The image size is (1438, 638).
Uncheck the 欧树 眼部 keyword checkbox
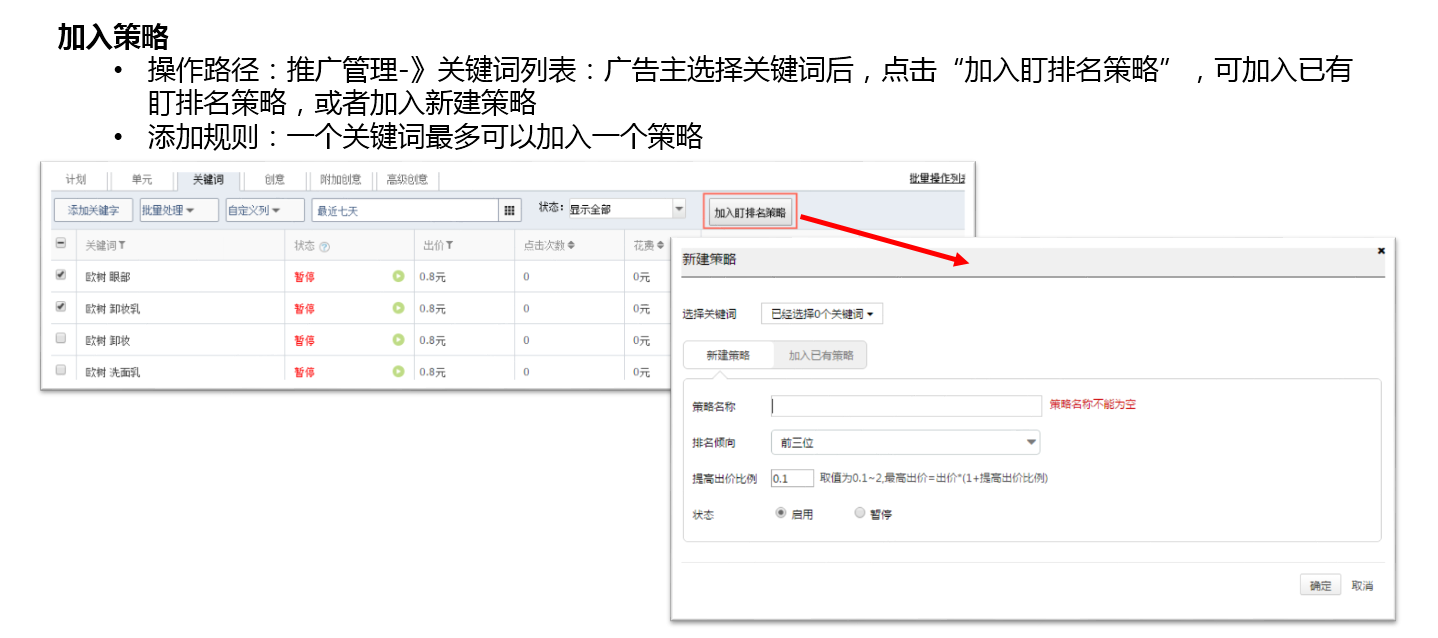click(x=60, y=274)
